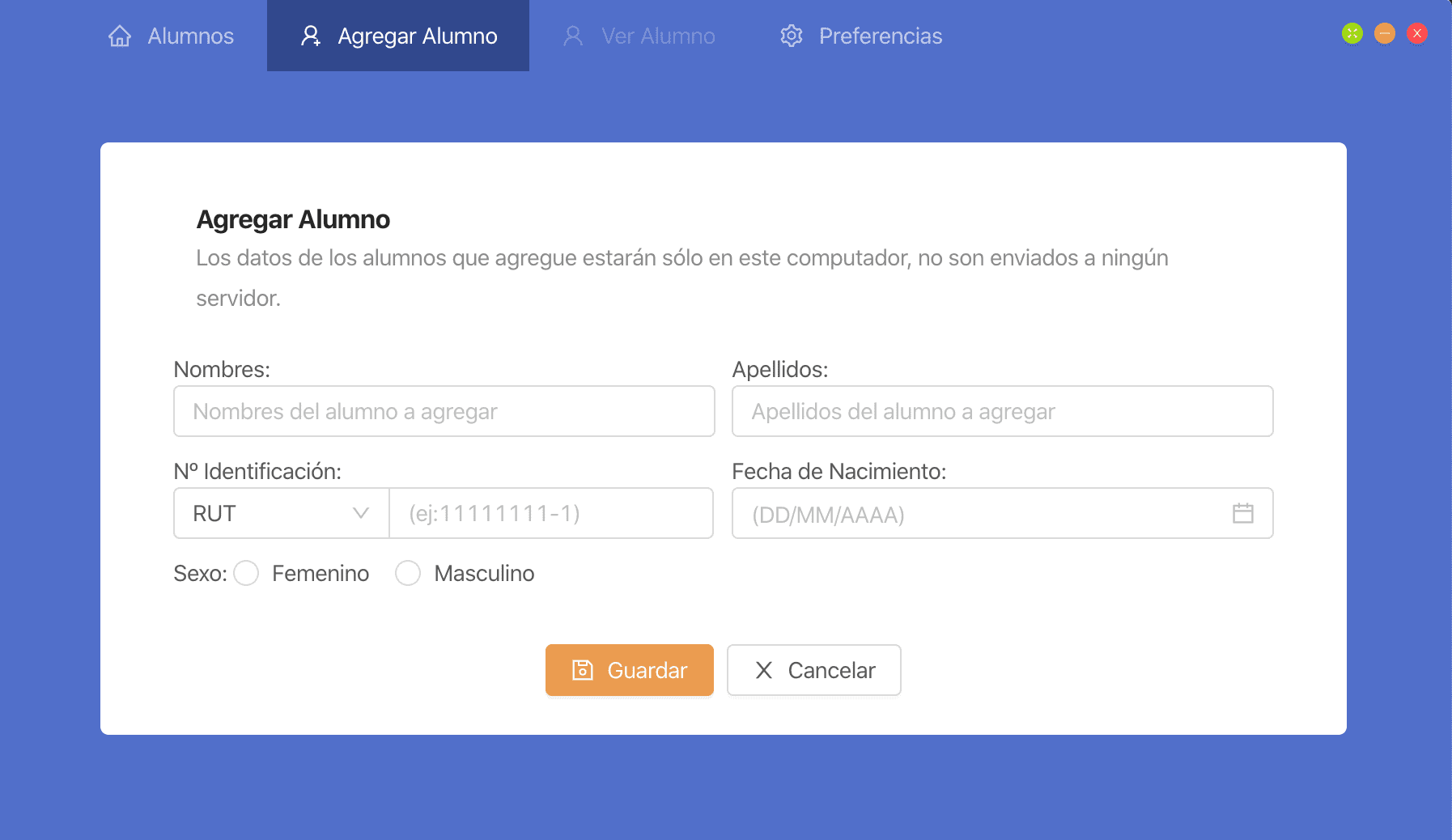Click the home icon beside Alumnos
Screen dimensions: 1452x840
(x=120, y=36)
